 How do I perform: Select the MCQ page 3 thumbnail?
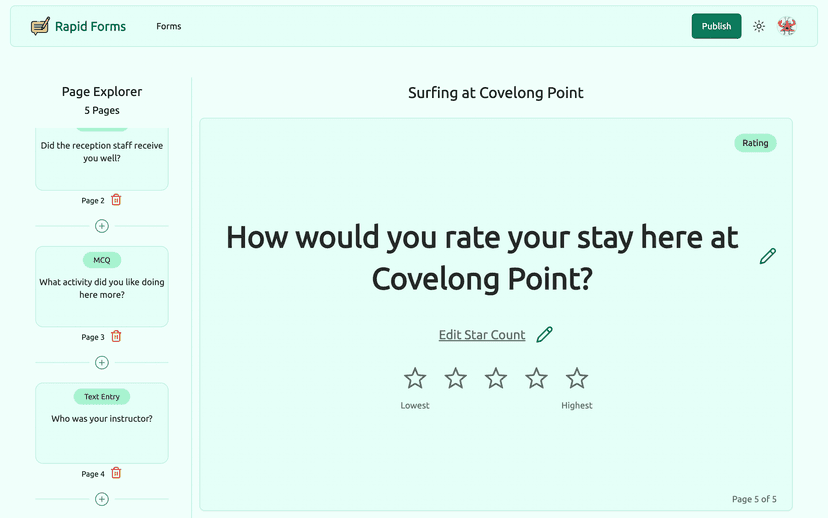(102, 287)
